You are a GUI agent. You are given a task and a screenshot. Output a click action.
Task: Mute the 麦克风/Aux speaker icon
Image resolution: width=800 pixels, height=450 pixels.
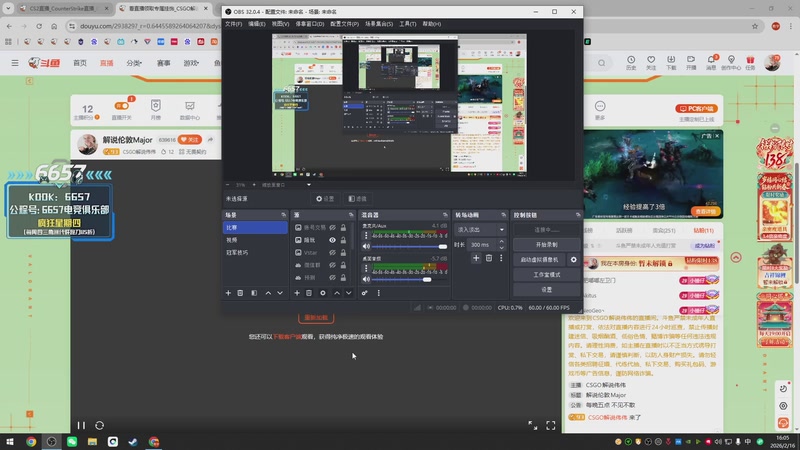coord(366,246)
